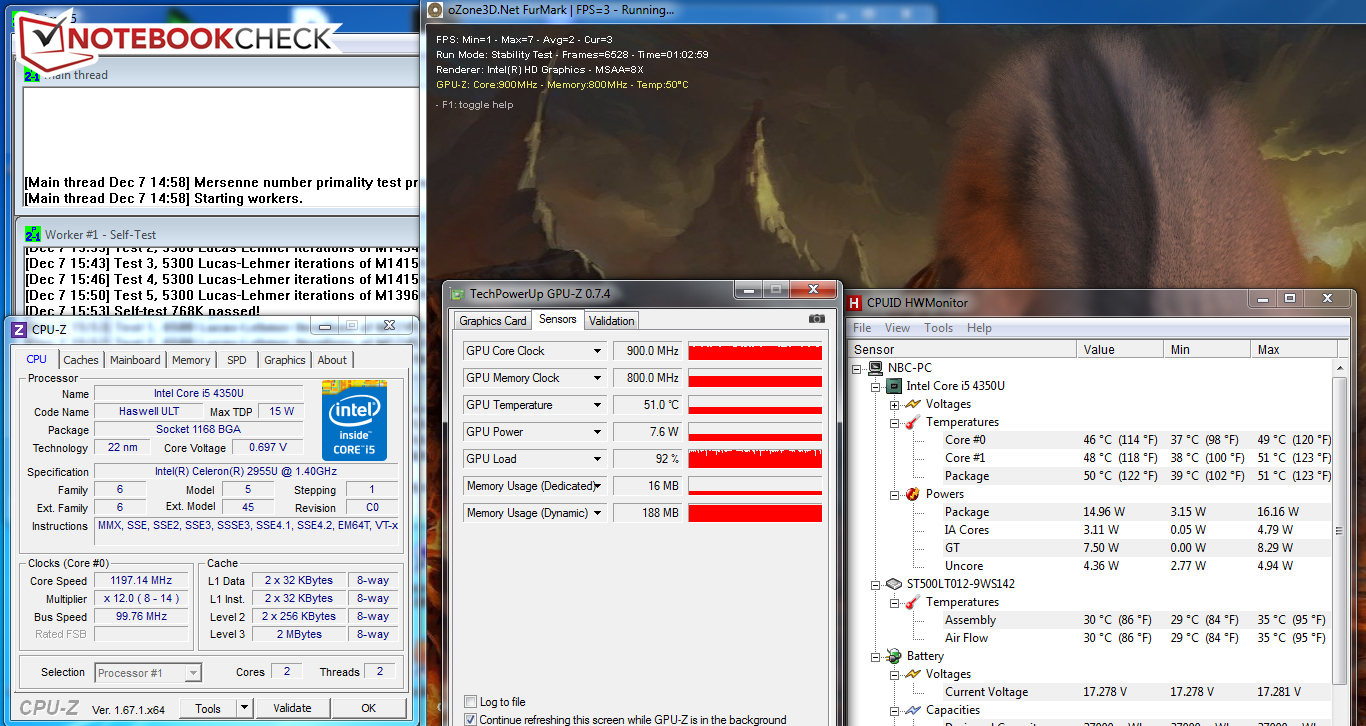Click the hard drive Temperatures thermometer icon
The height and width of the screenshot is (726, 1366).
[912, 602]
